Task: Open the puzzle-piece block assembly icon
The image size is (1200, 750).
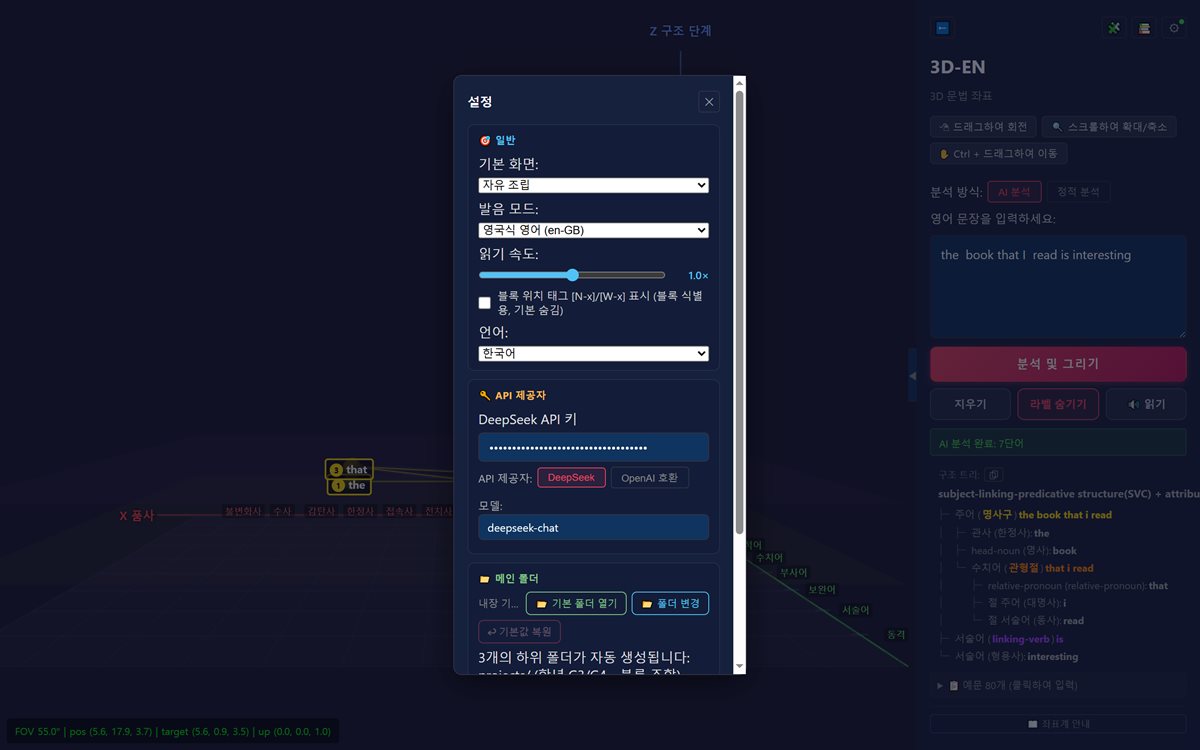Action: [x=1113, y=28]
